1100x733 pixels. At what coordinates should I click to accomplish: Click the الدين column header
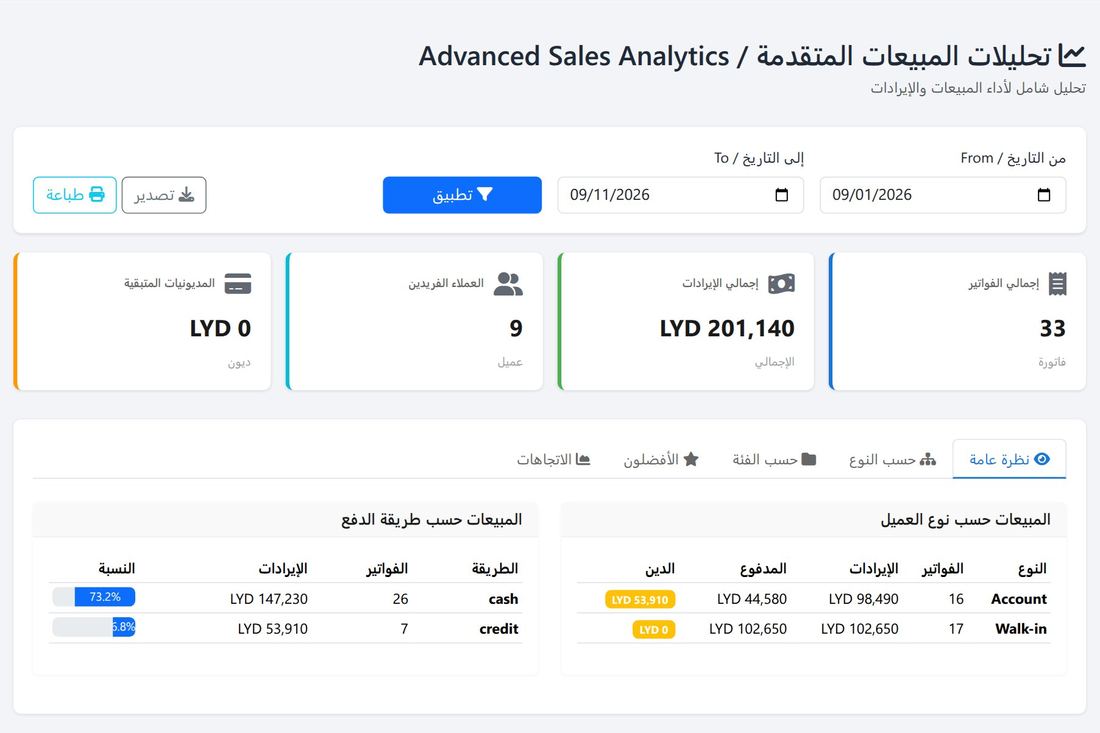tap(660, 568)
